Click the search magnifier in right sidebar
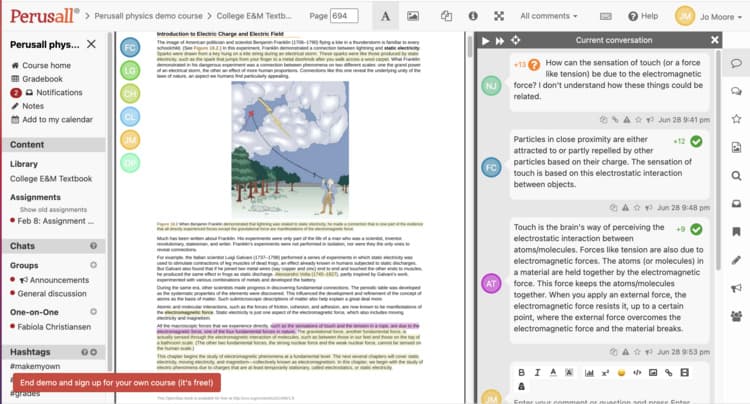Viewport: 750px width, 404px height. [x=736, y=177]
